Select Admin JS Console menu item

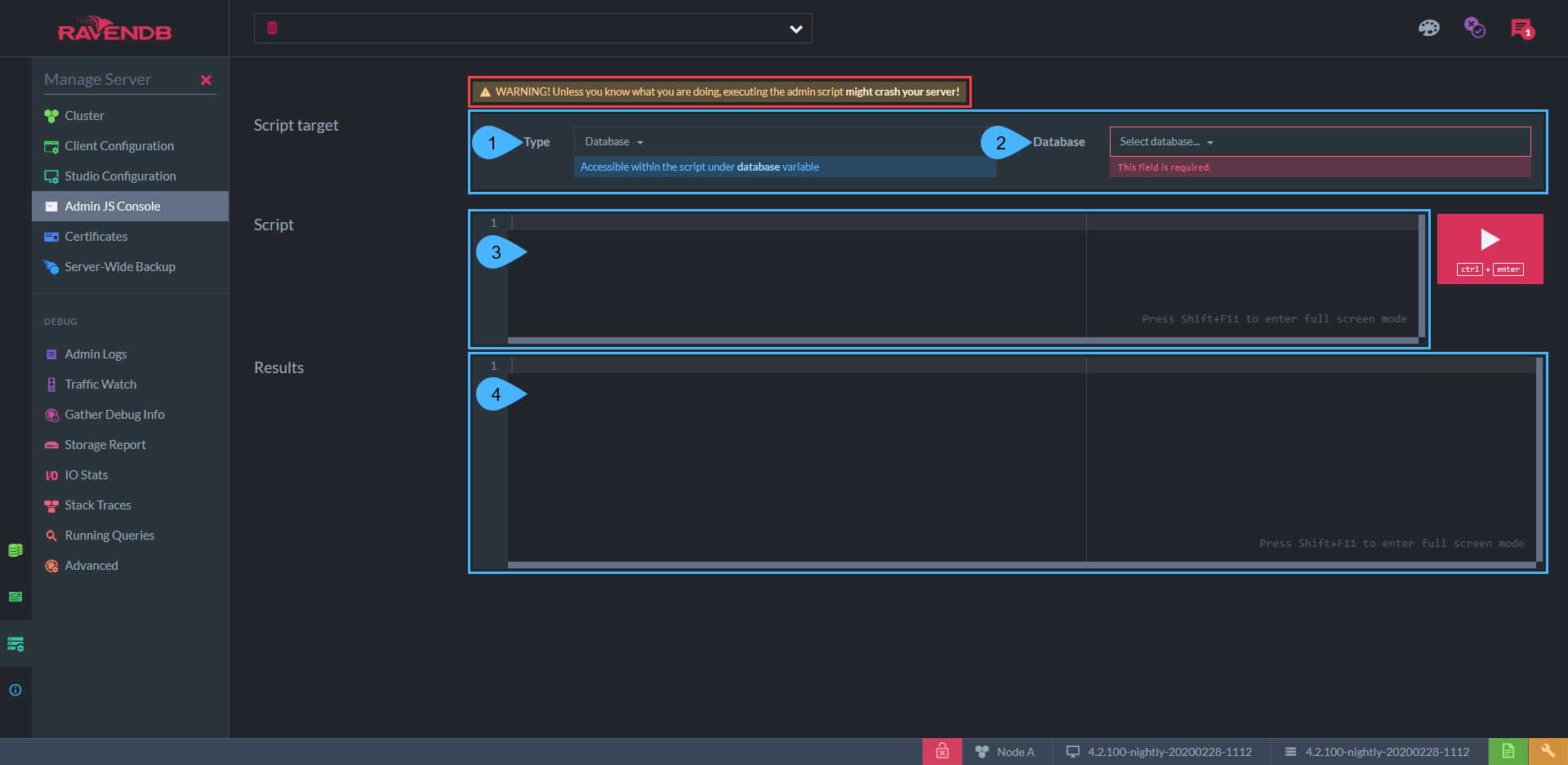click(130, 207)
